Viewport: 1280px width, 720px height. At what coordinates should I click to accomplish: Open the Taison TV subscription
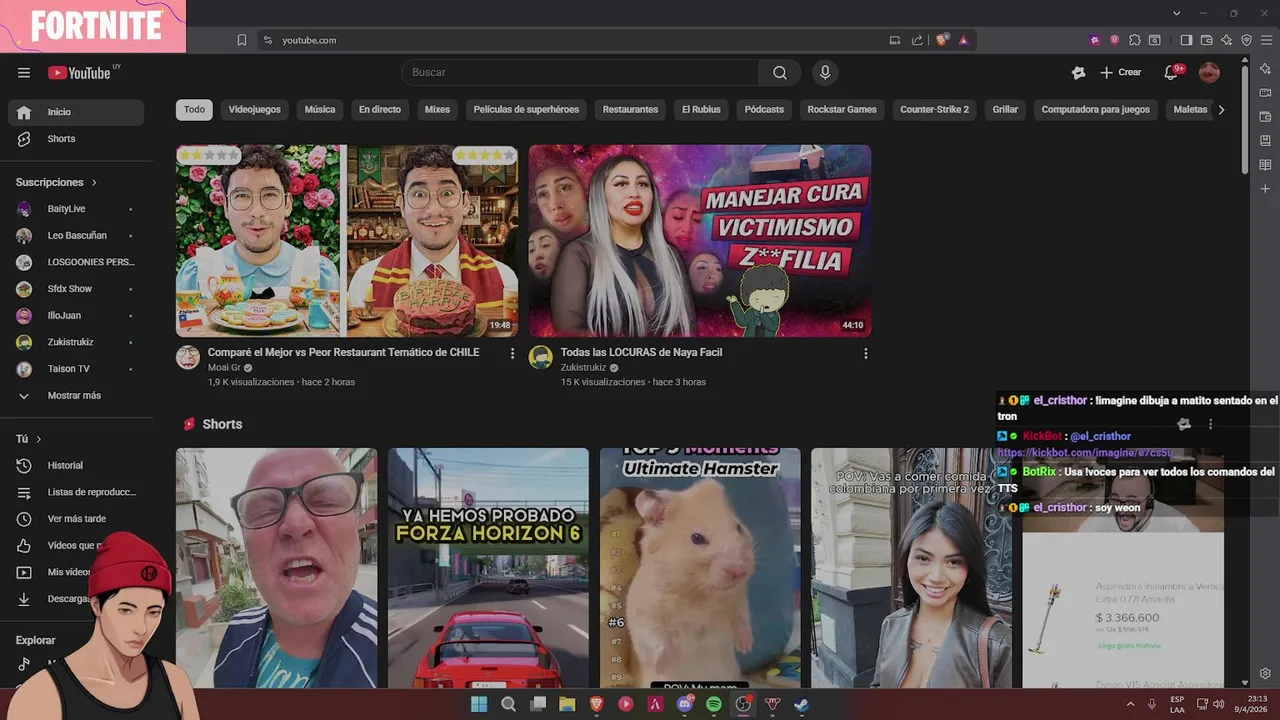pos(76,369)
